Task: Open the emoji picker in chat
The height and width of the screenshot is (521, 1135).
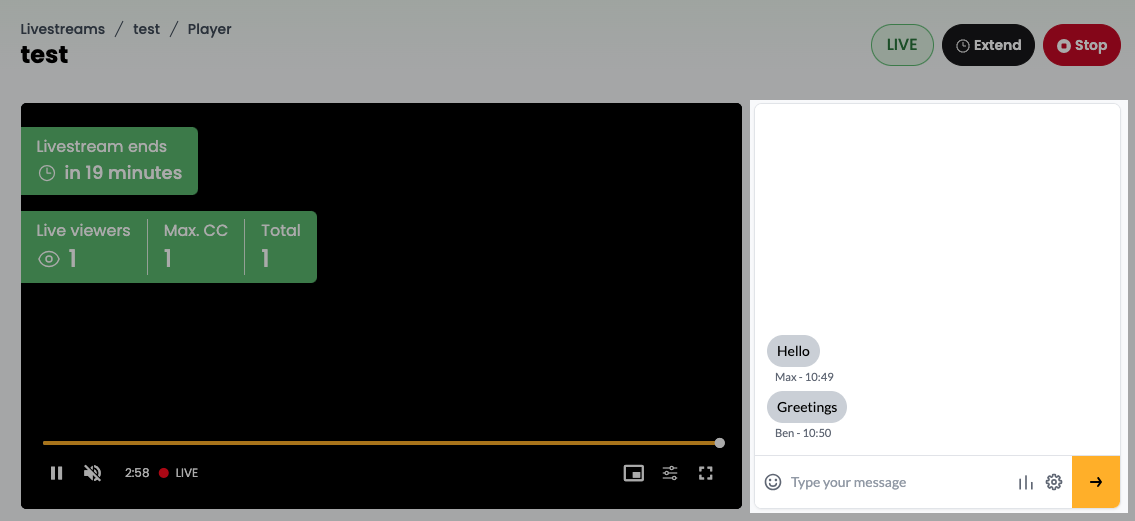Action: tap(773, 482)
